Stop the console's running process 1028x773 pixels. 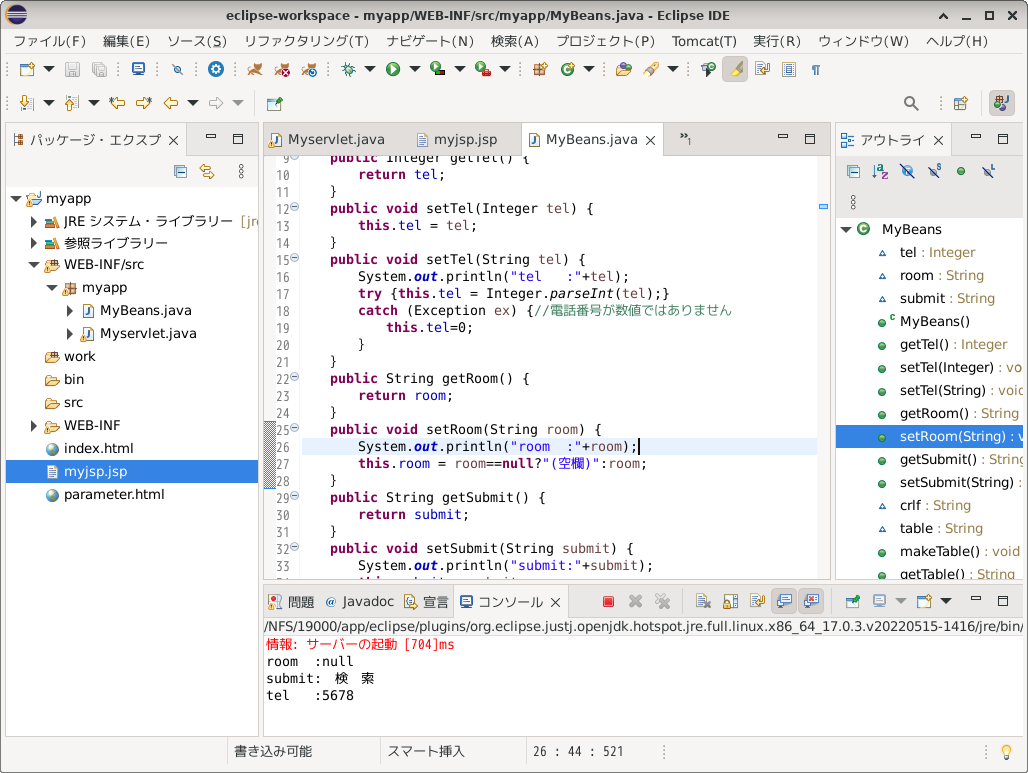point(608,601)
